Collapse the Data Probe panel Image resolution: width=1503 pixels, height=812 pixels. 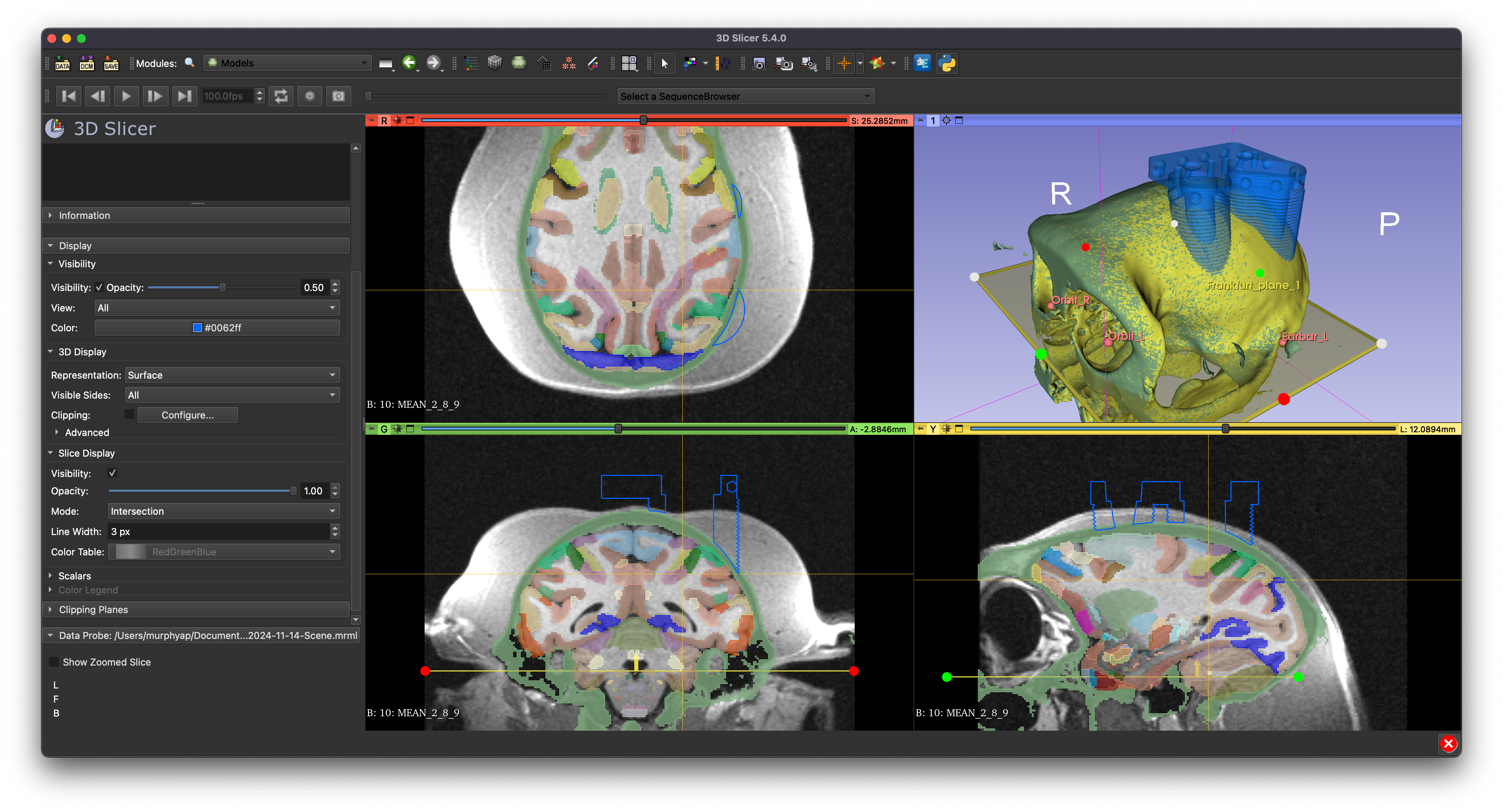pyautogui.click(x=201, y=635)
